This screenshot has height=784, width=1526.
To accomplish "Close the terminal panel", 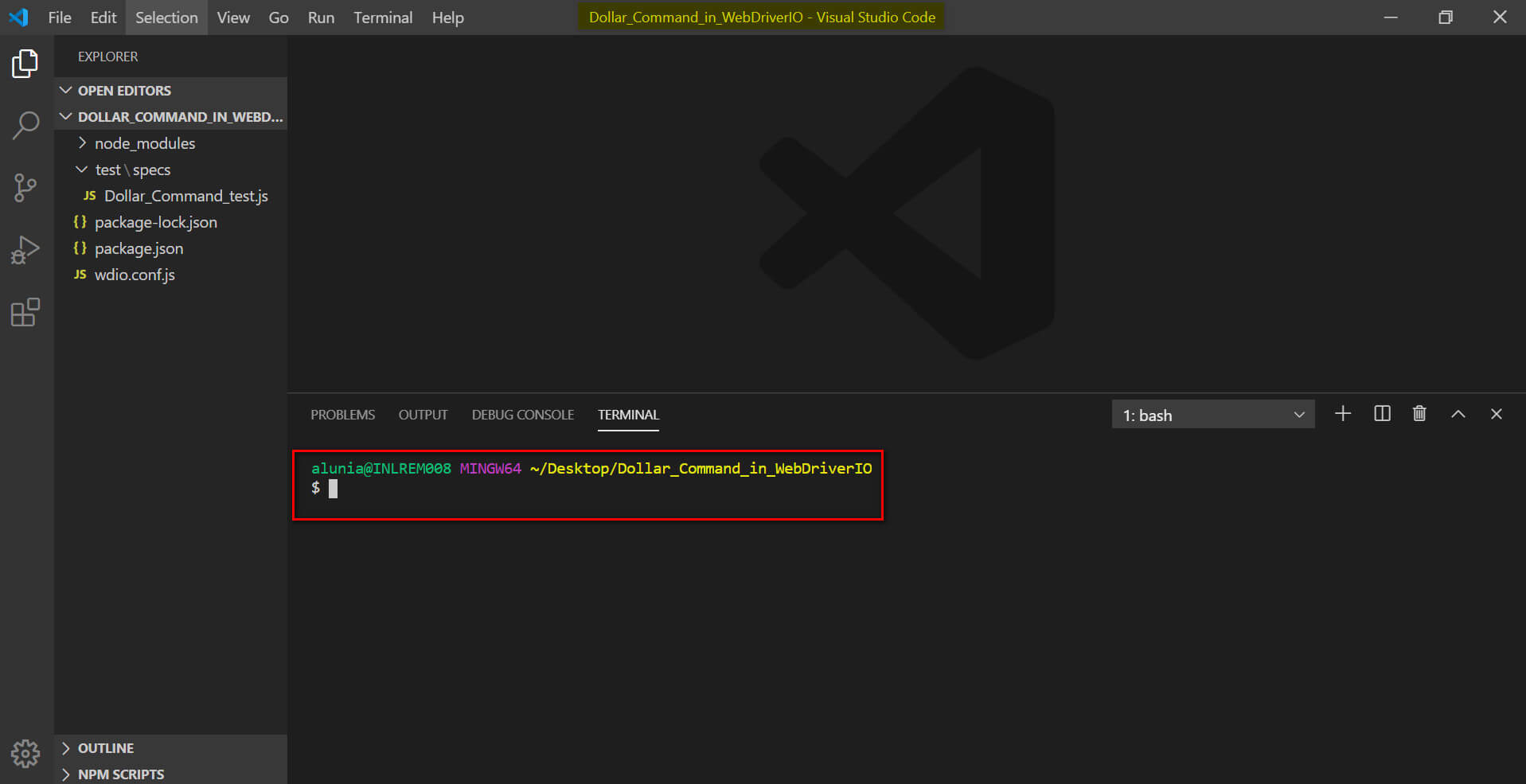I will pyautogui.click(x=1497, y=414).
